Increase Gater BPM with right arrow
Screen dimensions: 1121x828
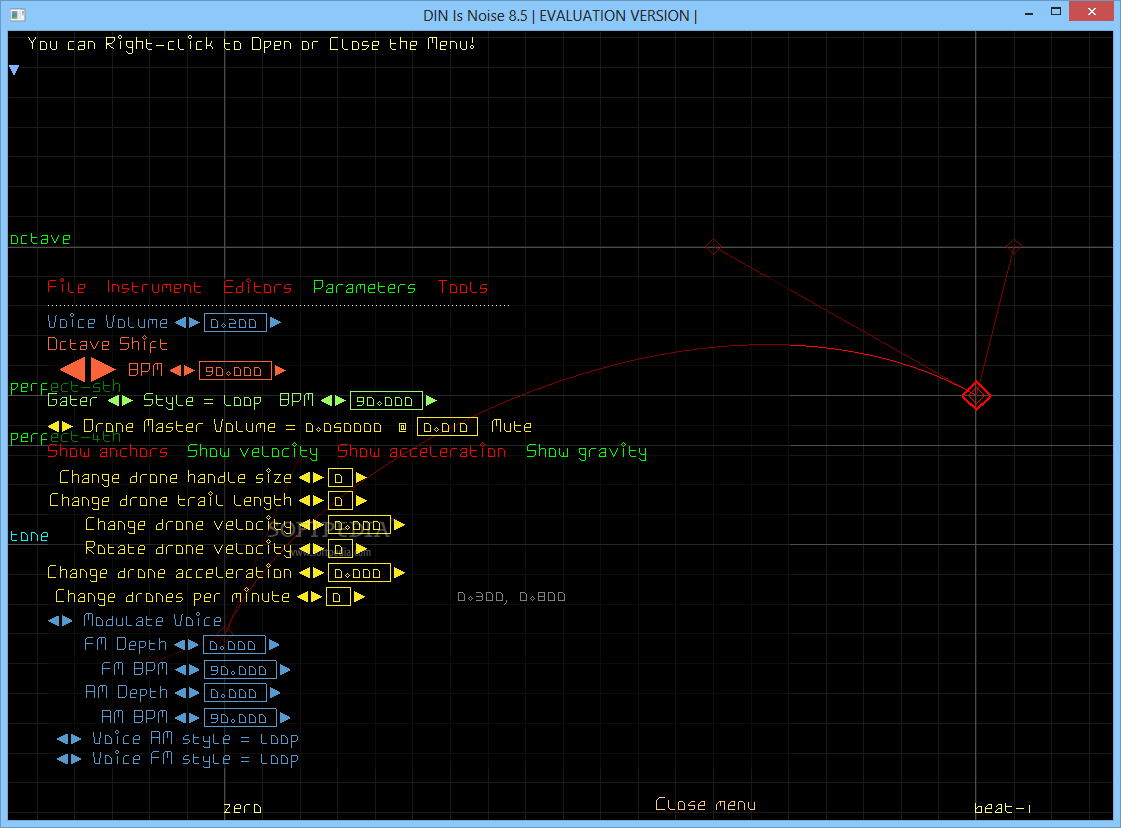click(x=431, y=400)
